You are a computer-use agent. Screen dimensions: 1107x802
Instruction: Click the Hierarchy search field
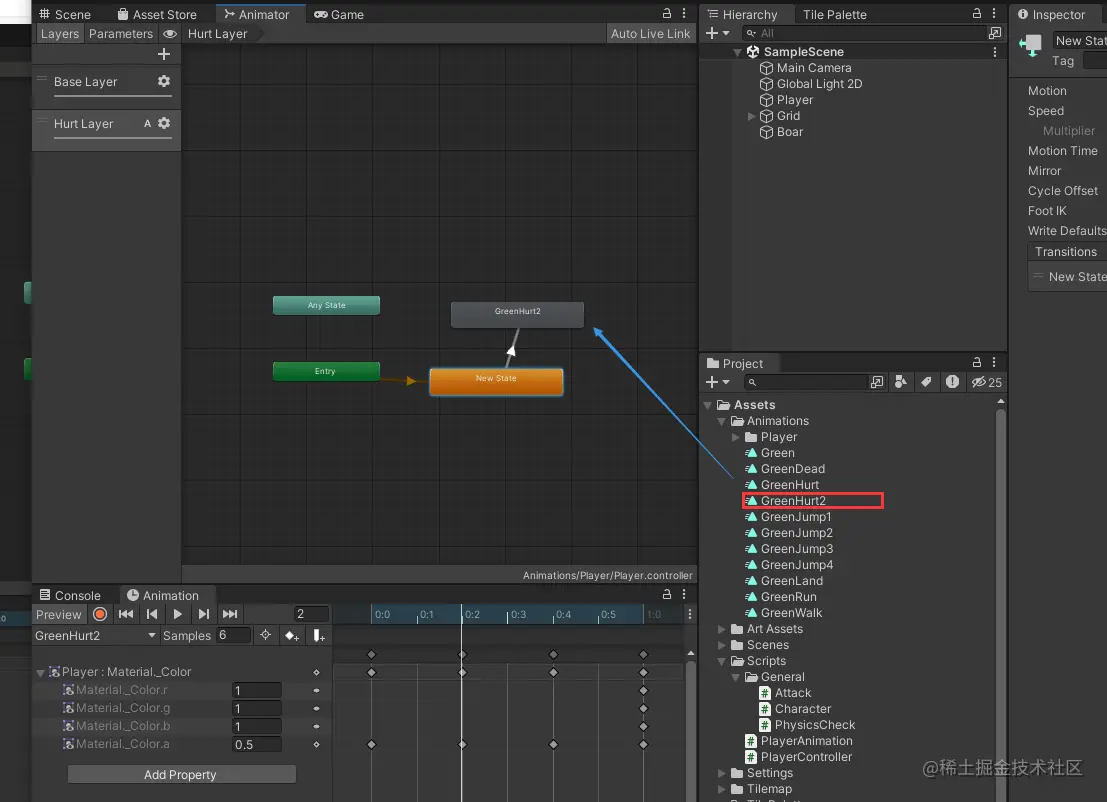pos(866,33)
